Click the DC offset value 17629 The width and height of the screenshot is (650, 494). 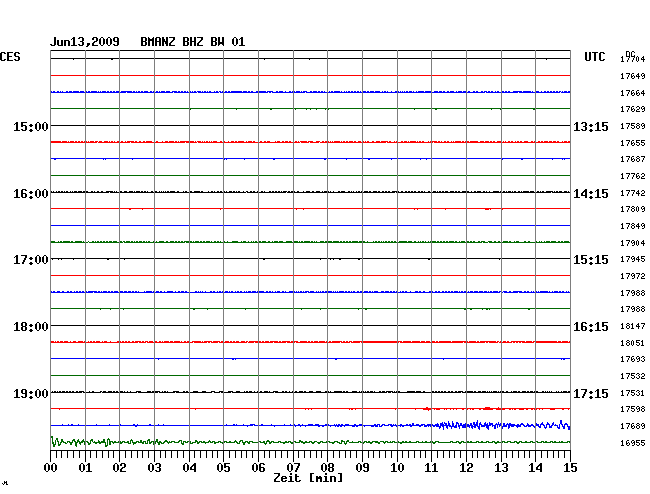tap(633, 109)
